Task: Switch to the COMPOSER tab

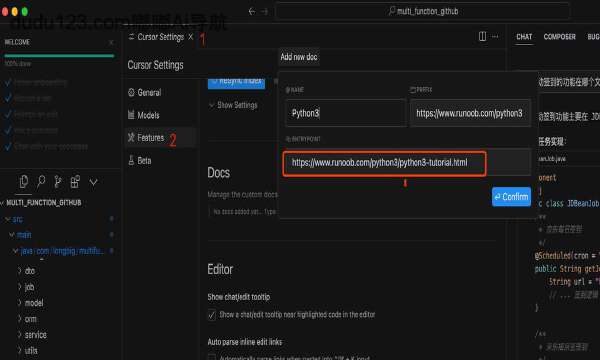Action: pos(559,37)
